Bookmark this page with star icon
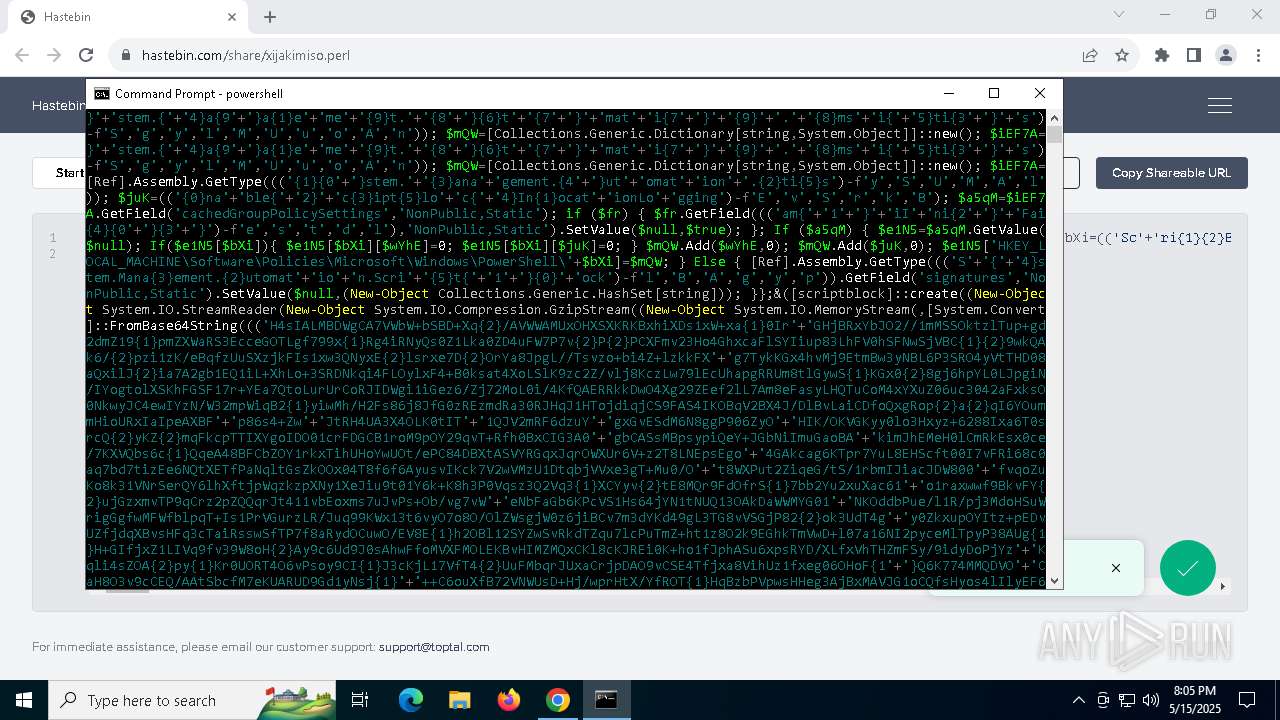 point(1122,56)
